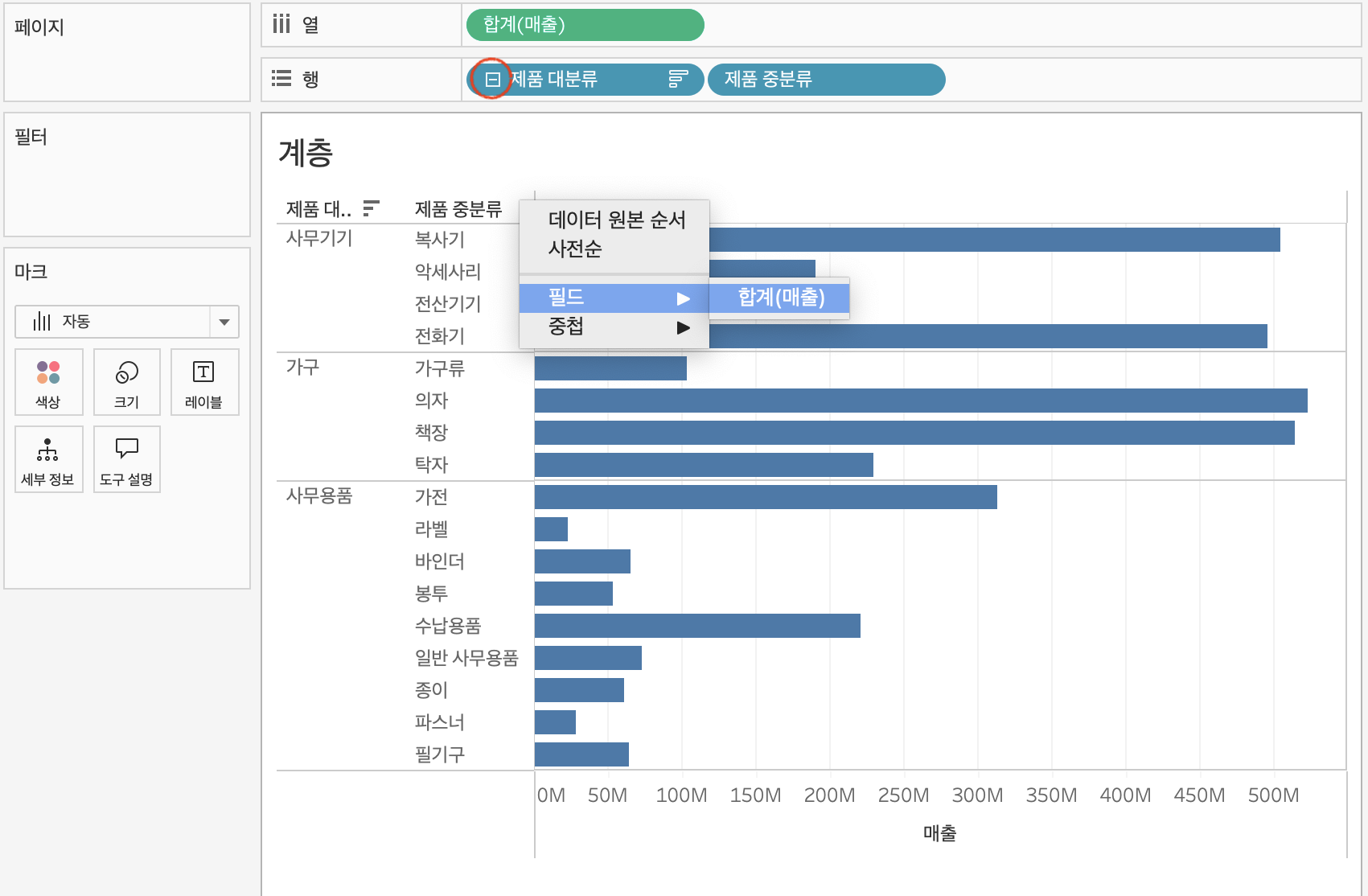This screenshot has height=896, width=1368.
Task: Open the 도구 설명 tooltip card
Action: point(127,459)
